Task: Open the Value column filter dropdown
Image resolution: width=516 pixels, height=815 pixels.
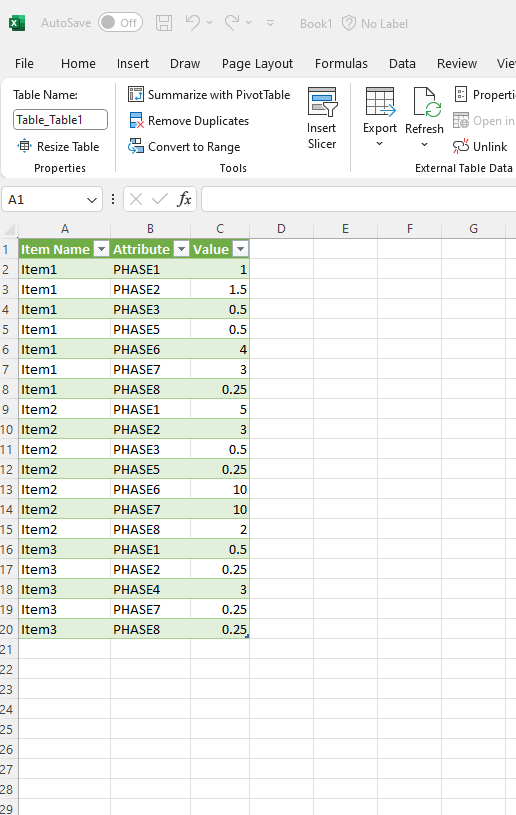Action: point(240,249)
